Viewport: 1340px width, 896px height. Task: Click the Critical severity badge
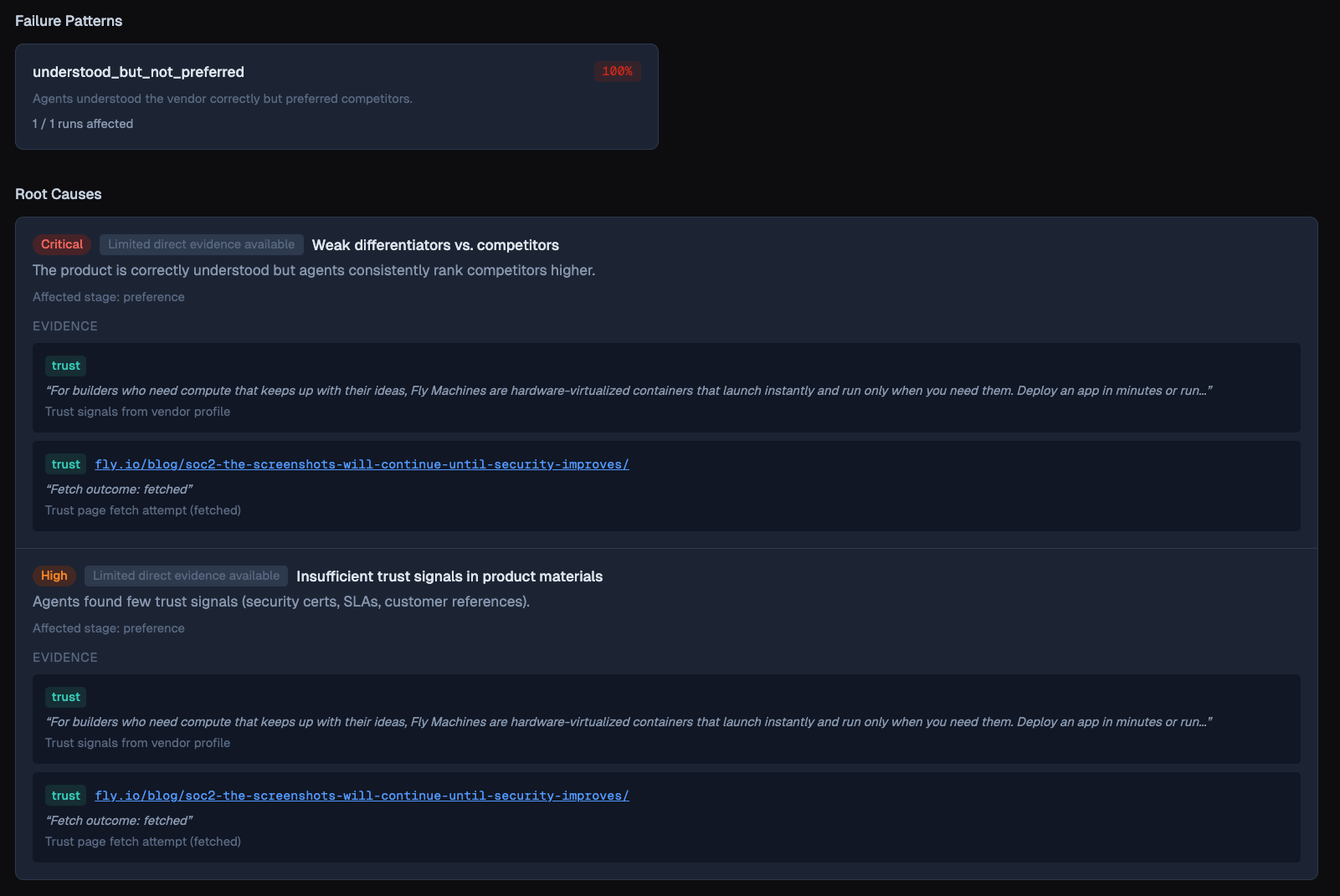(61, 244)
